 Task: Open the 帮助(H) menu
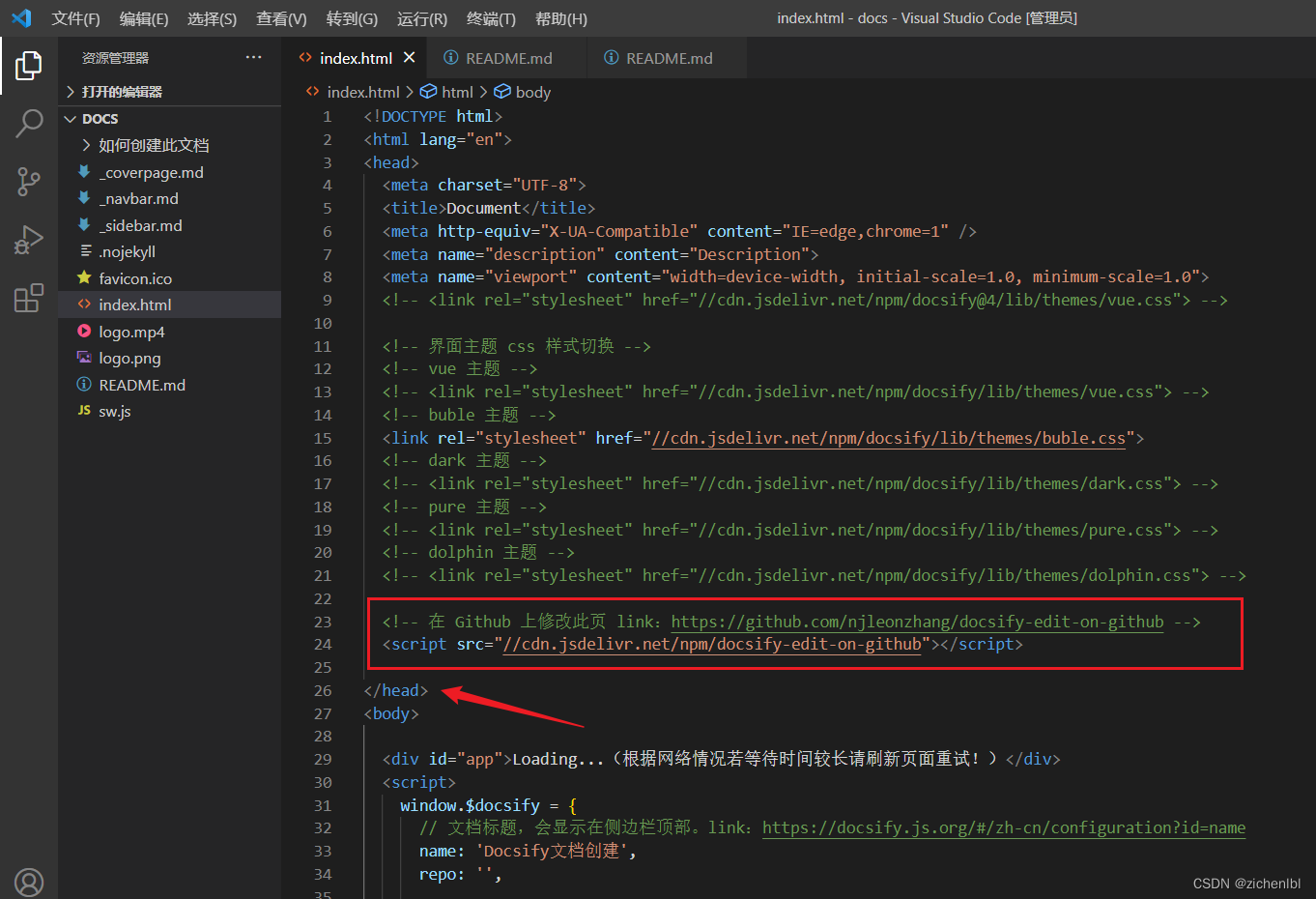click(560, 18)
